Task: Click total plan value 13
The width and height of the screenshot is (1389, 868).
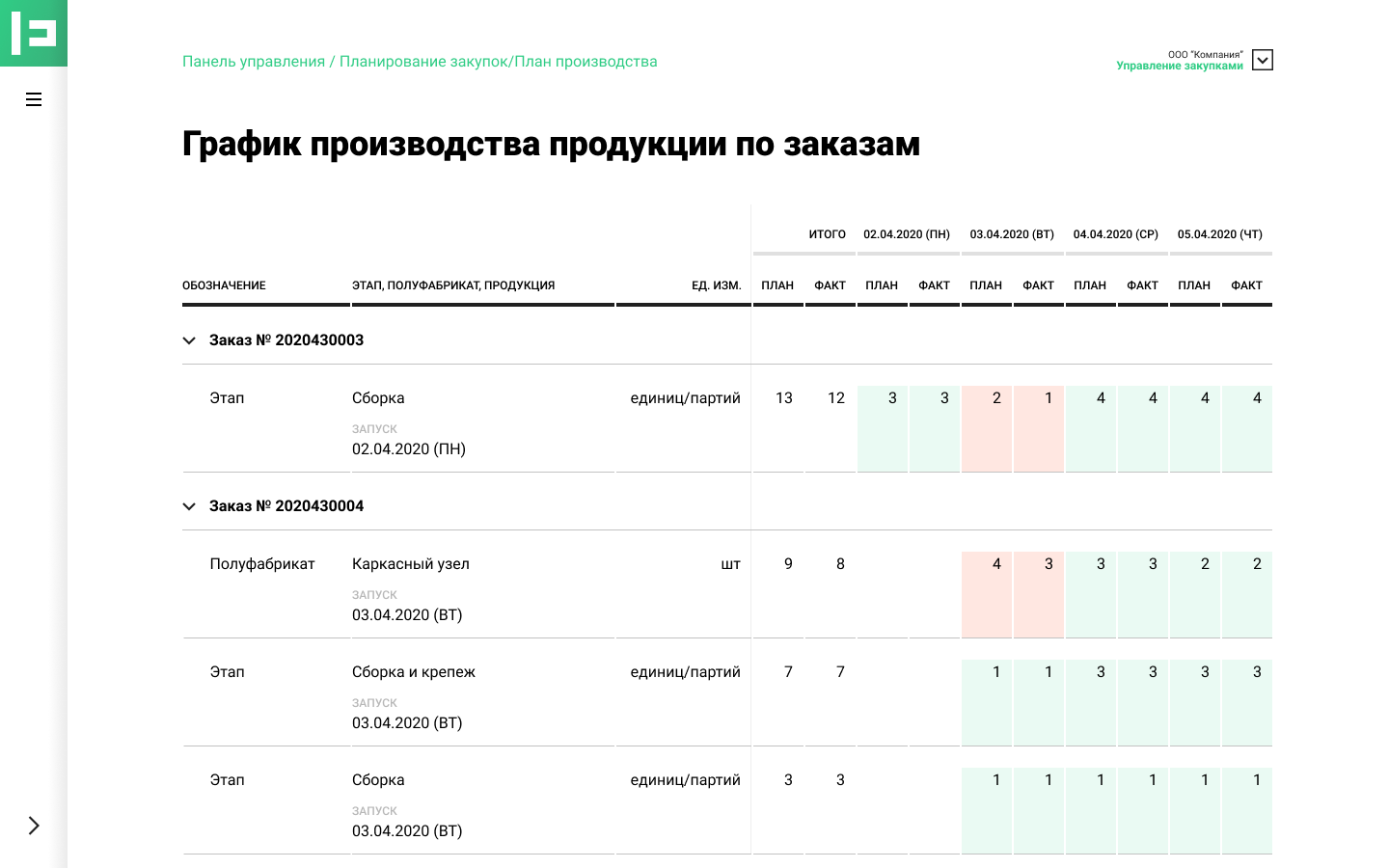Action: (x=784, y=398)
